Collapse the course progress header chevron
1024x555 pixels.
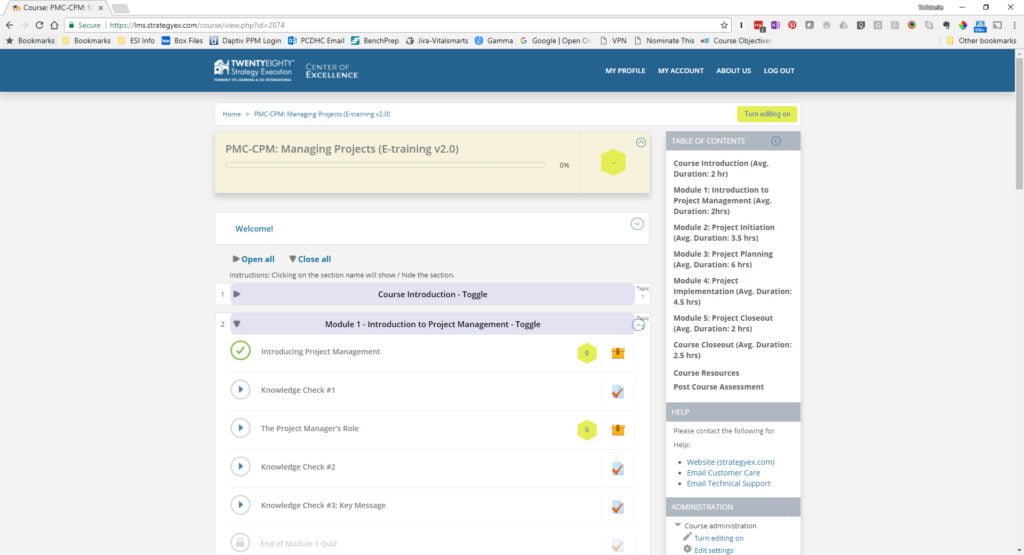(641, 142)
